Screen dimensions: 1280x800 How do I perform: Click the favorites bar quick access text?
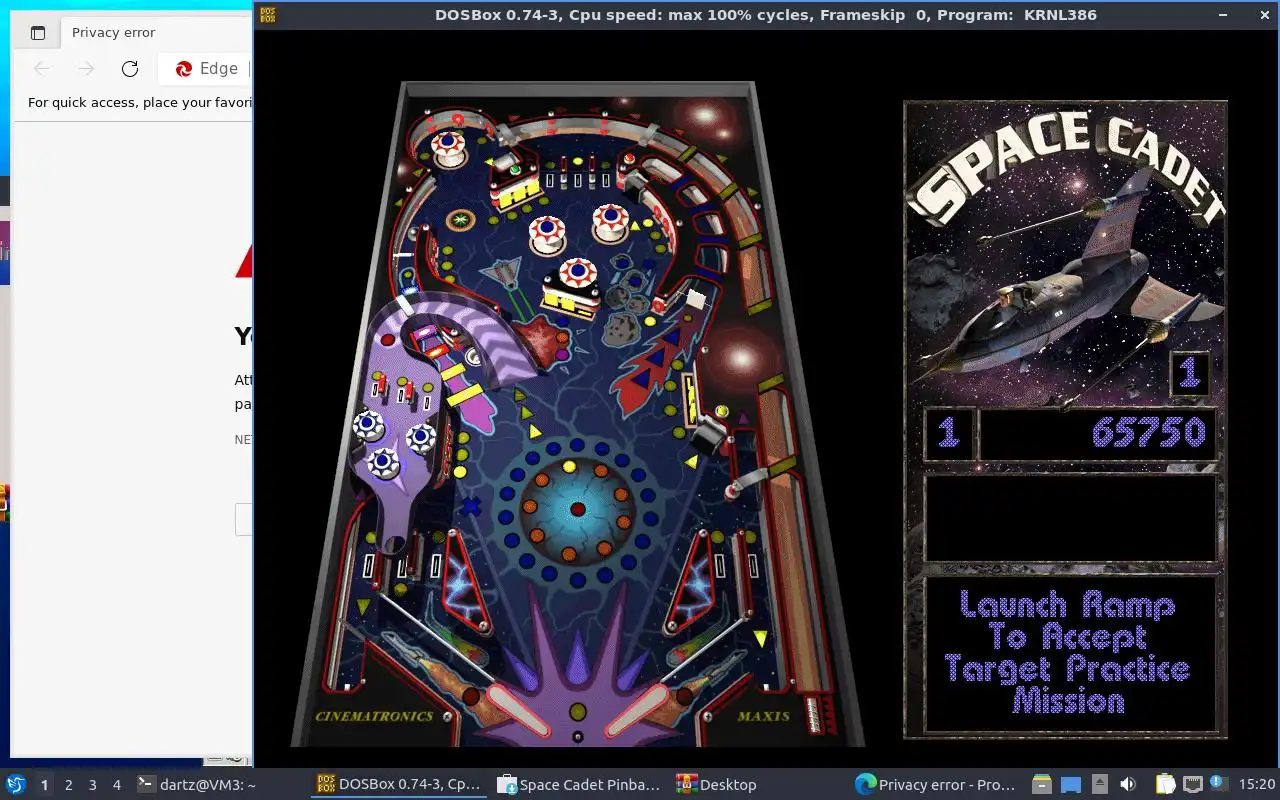[x=140, y=102]
